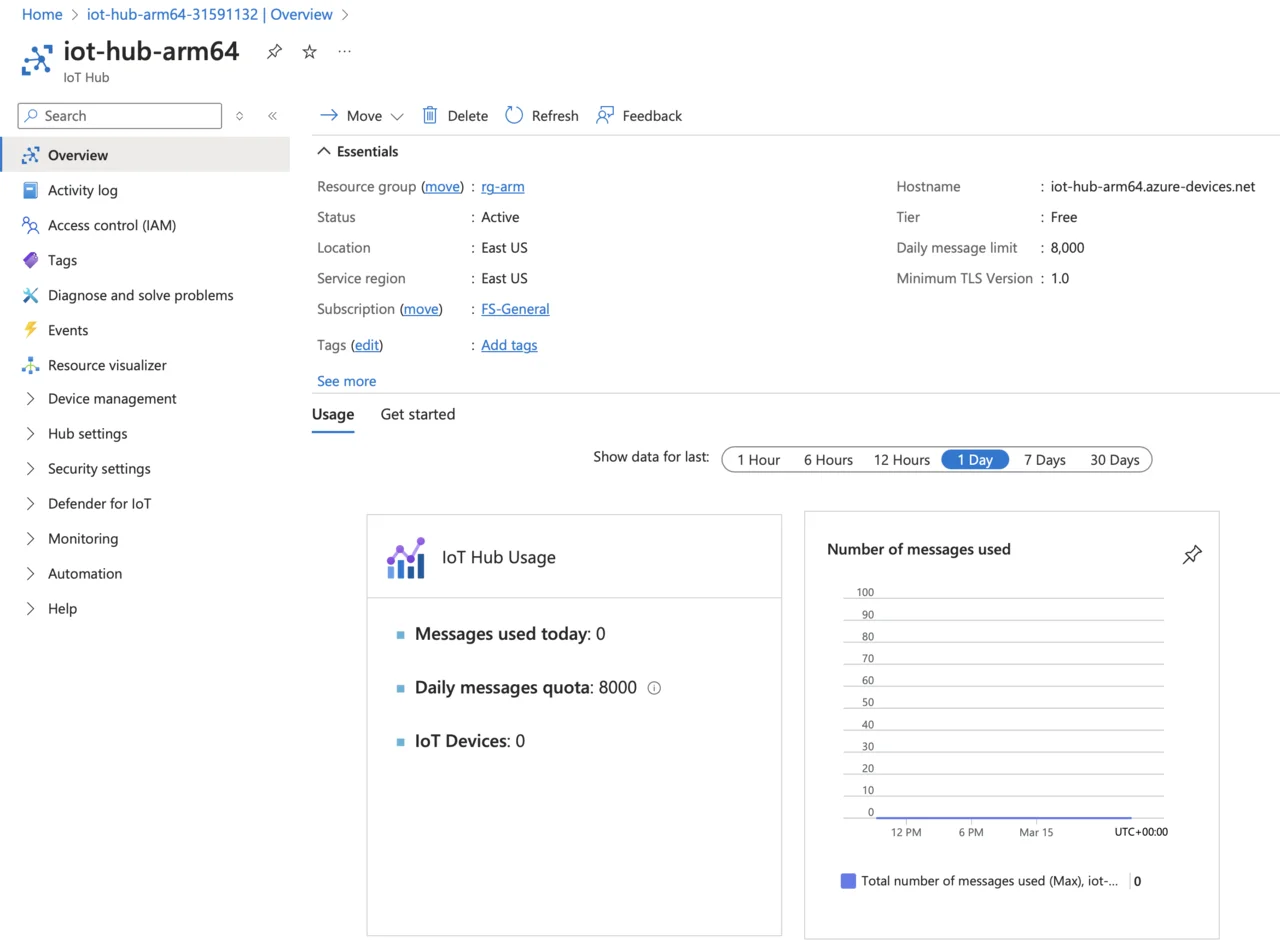Expand the Device management section
The width and height of the screenshot is (1280, 945).
click(x=30, y=399)
